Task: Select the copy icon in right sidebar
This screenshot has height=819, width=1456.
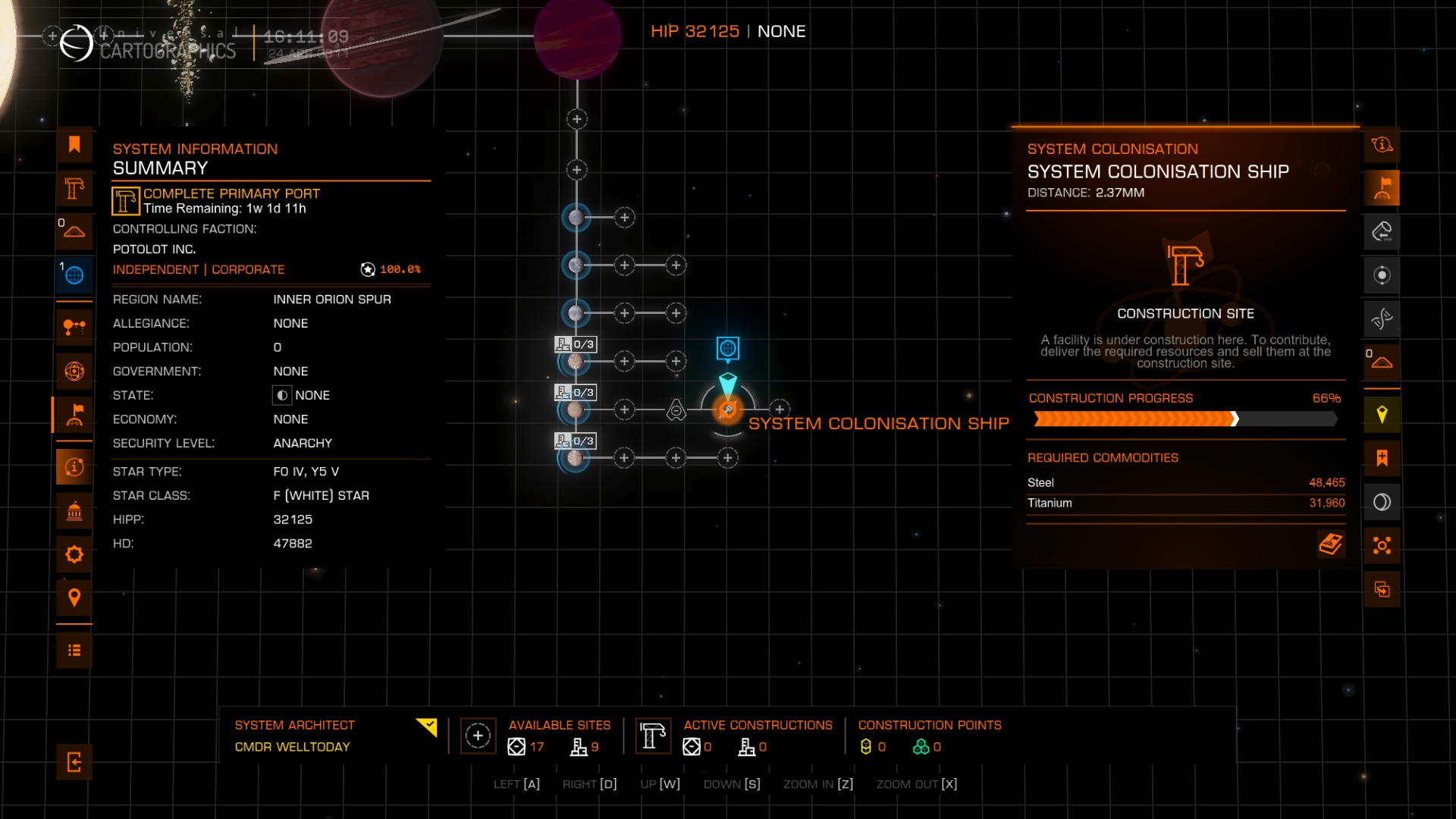Action: [x=1382, y=589]
